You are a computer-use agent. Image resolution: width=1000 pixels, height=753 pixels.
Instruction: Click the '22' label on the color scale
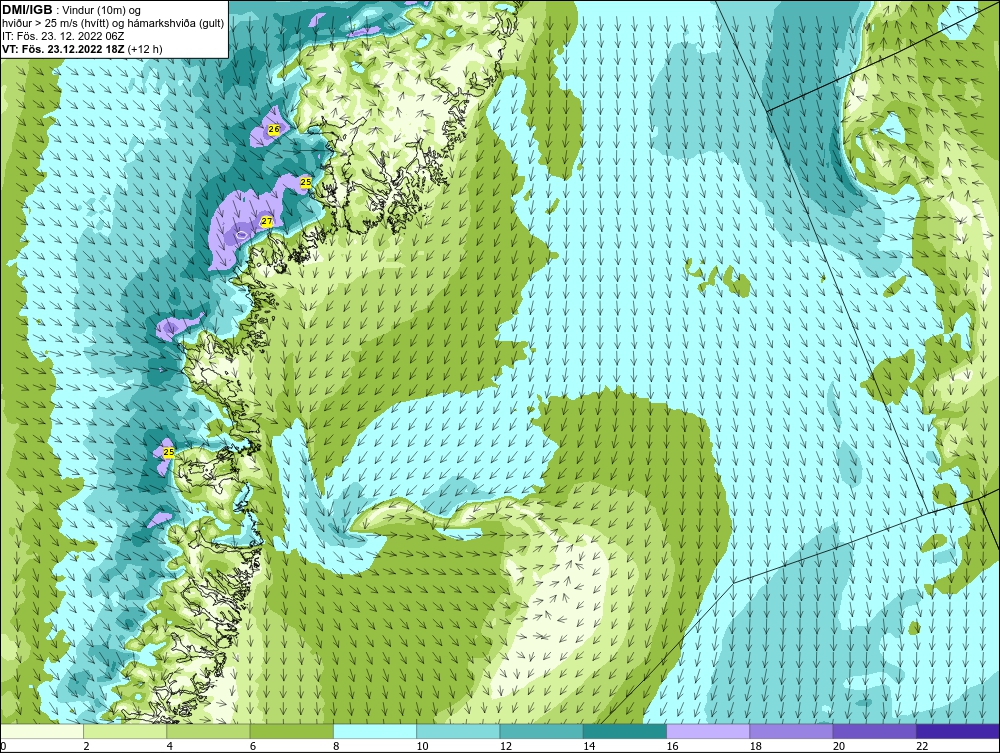922,747
